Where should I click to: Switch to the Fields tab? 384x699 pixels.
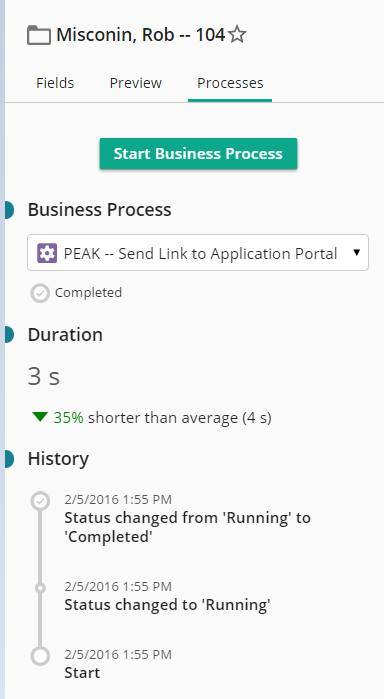(55, 83)
